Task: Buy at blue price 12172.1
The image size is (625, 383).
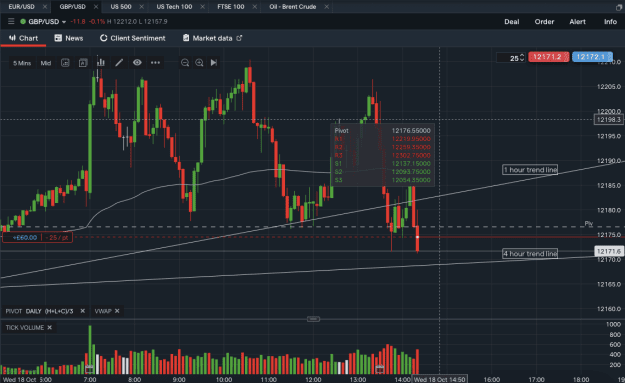Action: [x=592, y=57]
